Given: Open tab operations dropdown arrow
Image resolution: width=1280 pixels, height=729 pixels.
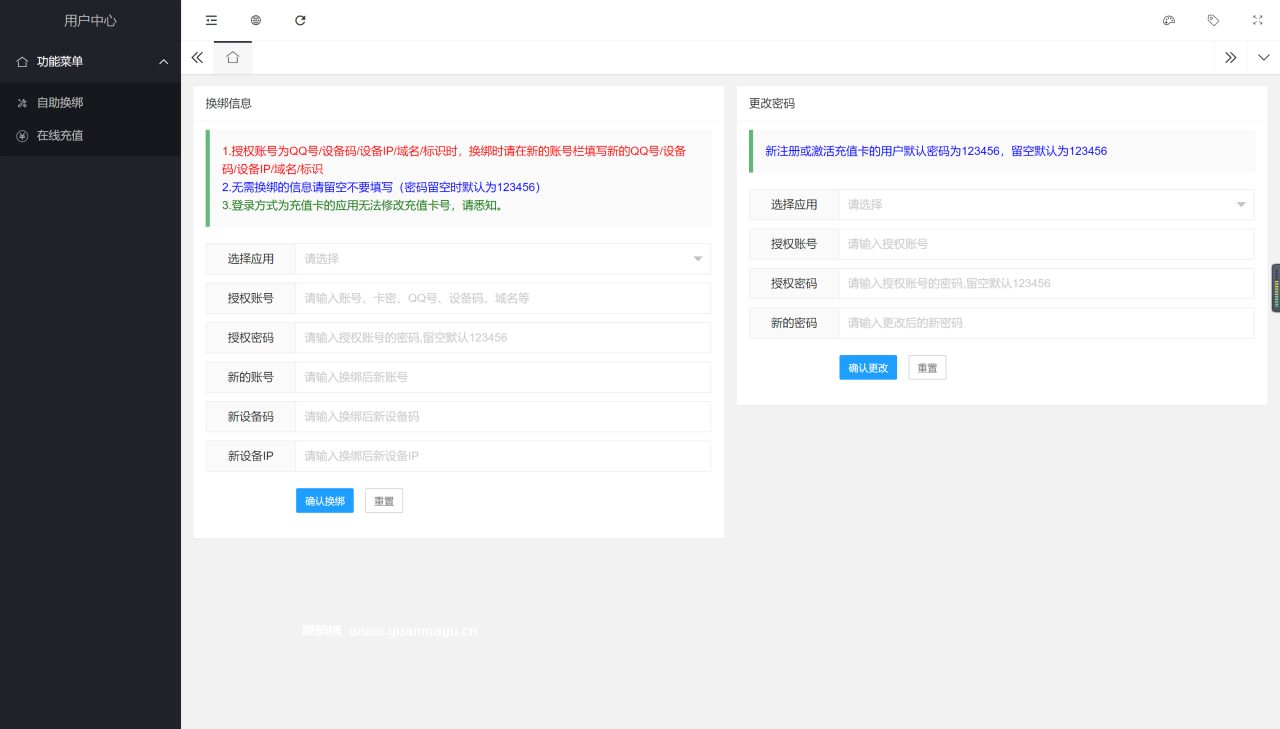Looking at the screenshot, I should tap(1264, 58).
